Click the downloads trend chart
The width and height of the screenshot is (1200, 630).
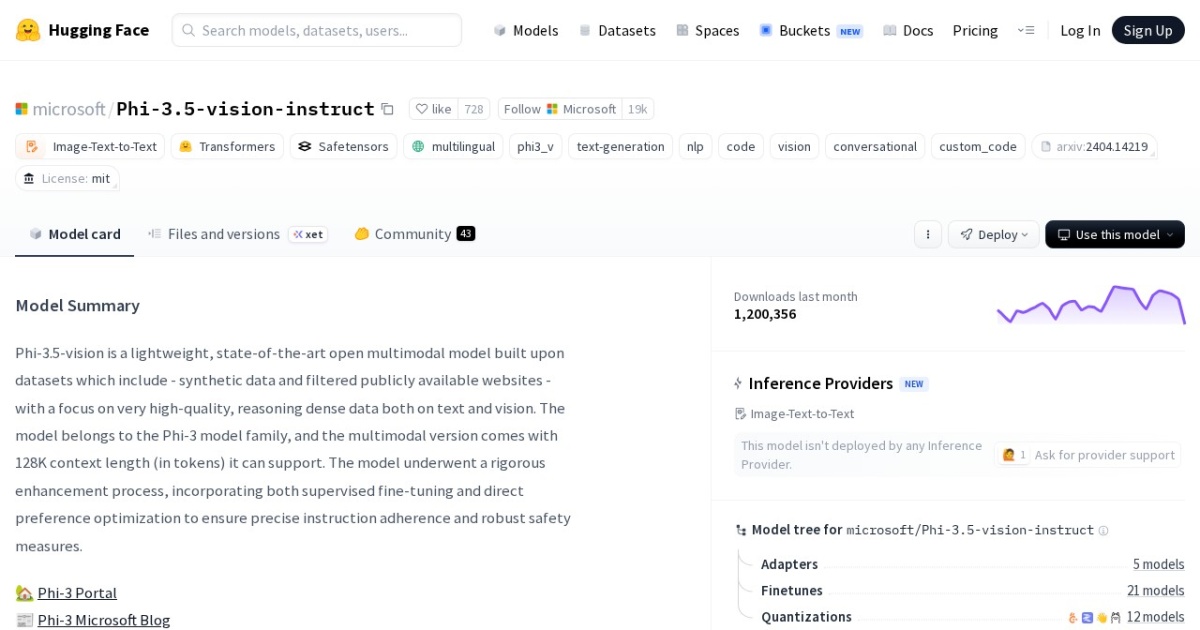click(x=1090, y=305)
